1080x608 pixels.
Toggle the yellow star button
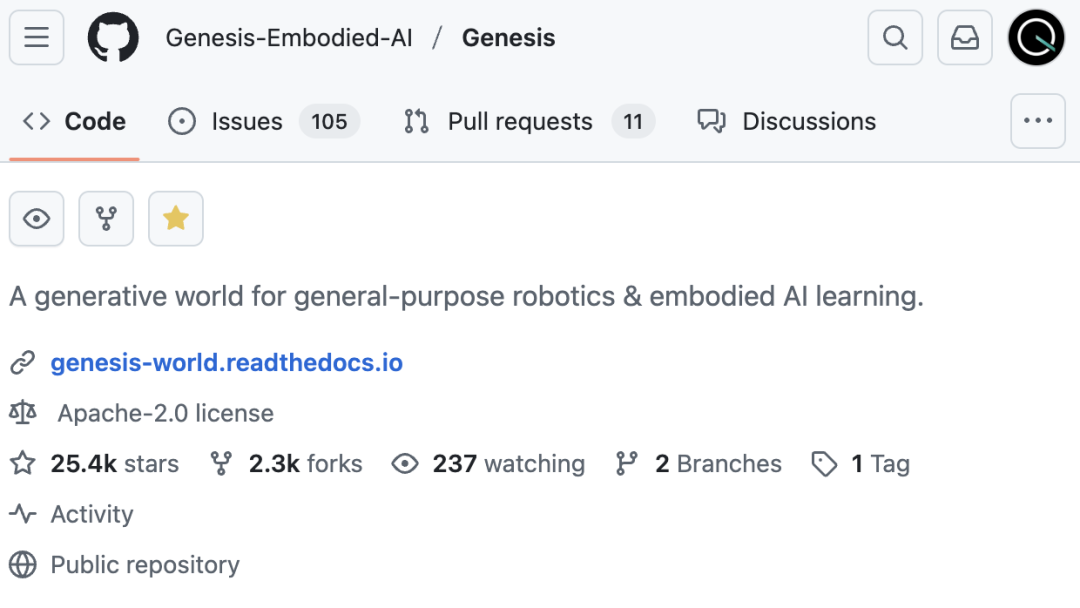click(x=176, y=218)
